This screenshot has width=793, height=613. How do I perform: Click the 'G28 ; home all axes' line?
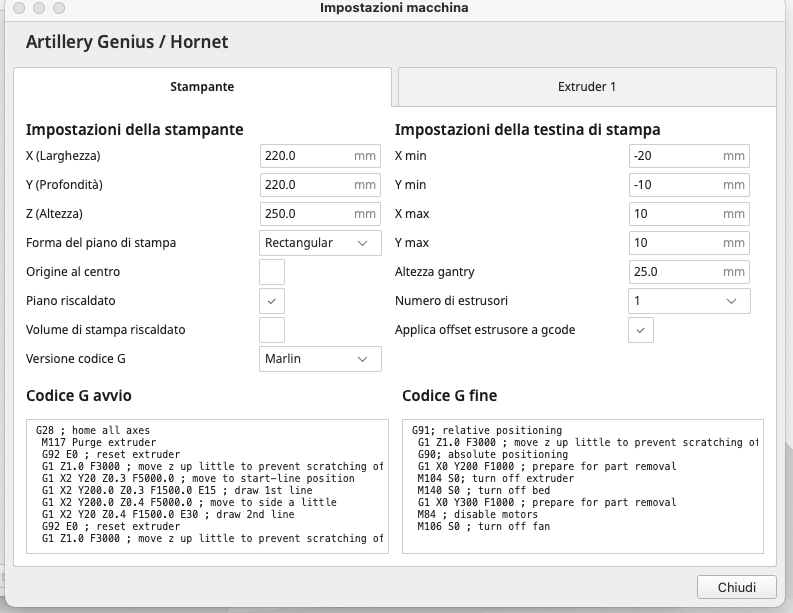pyautogui.click(x=93, y=430)
